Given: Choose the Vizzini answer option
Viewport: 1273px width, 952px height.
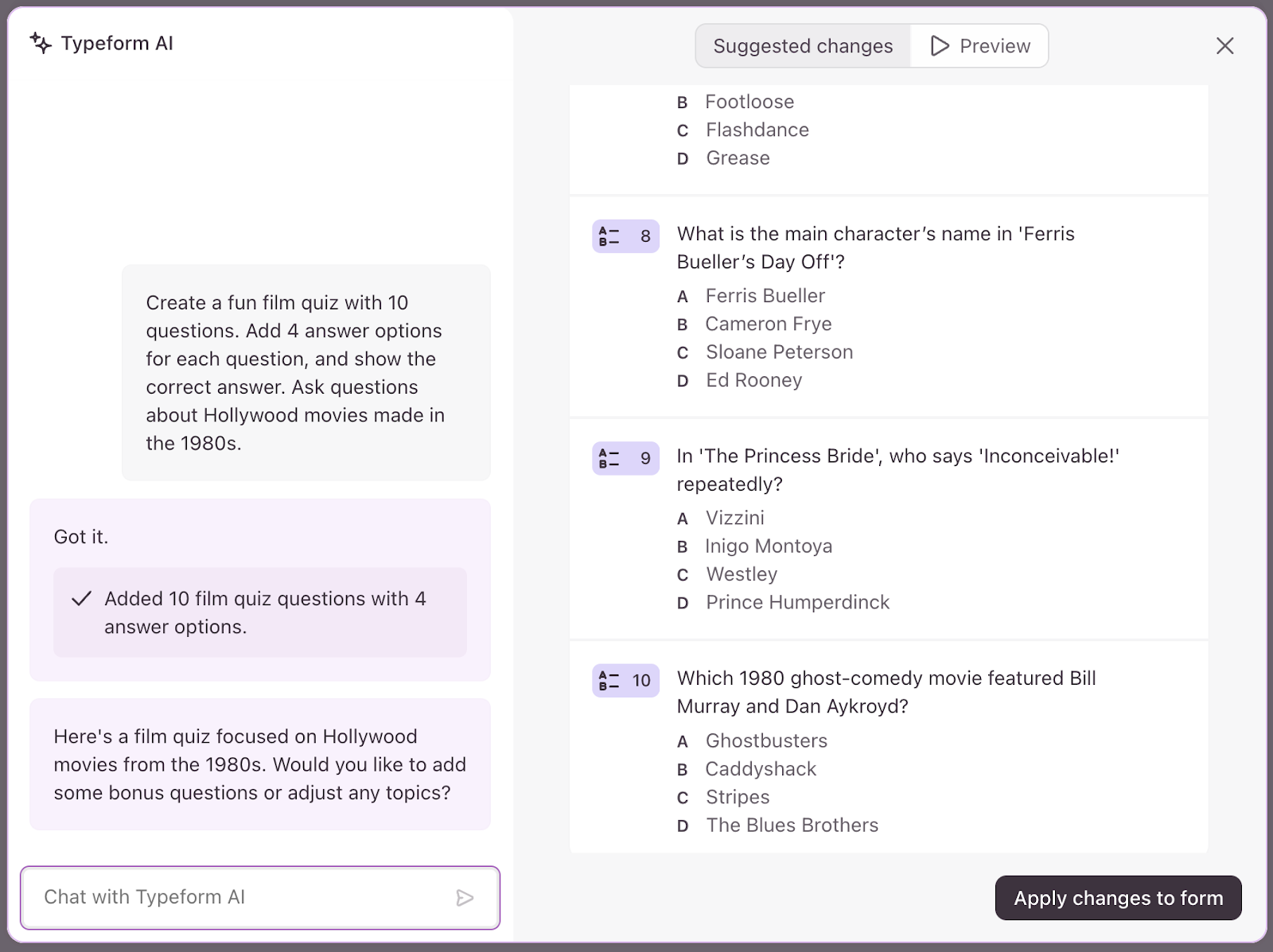Looking at the screenshot, I should (x=734, y=519).
